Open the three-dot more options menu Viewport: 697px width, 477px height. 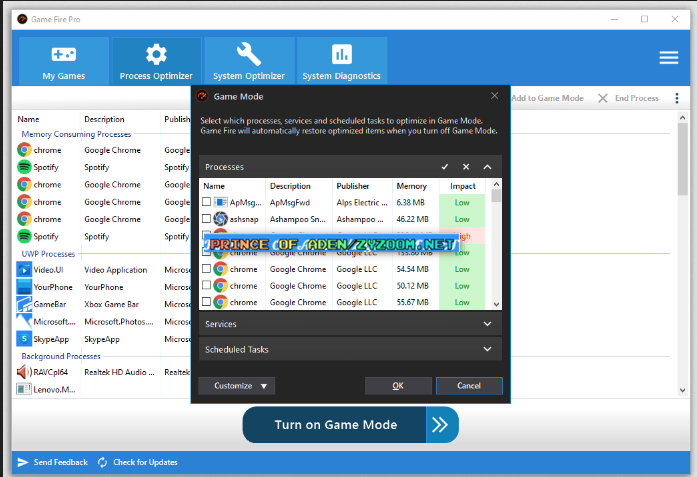pos(677,98)
